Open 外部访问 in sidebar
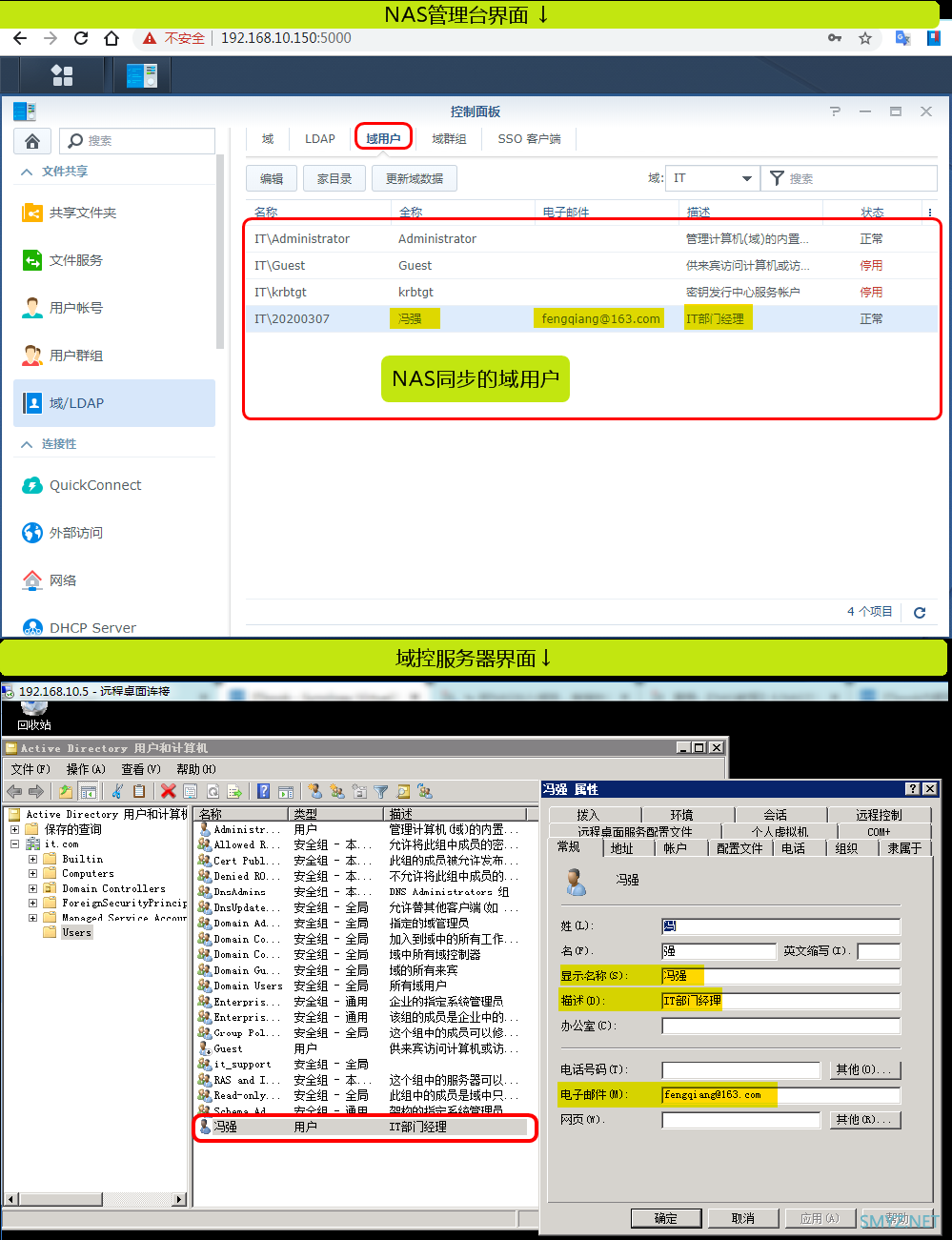The image size is (952, 1240). click(x=114, y=533)
